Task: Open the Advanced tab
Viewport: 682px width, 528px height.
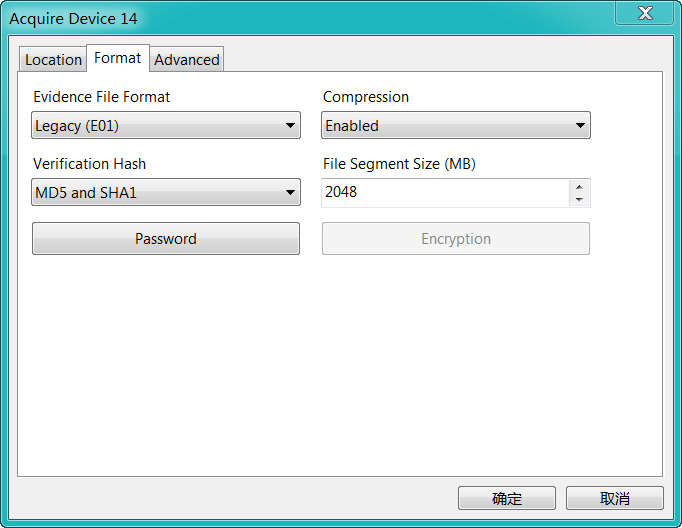Action: pyautogui.click(x=187, y=59)
